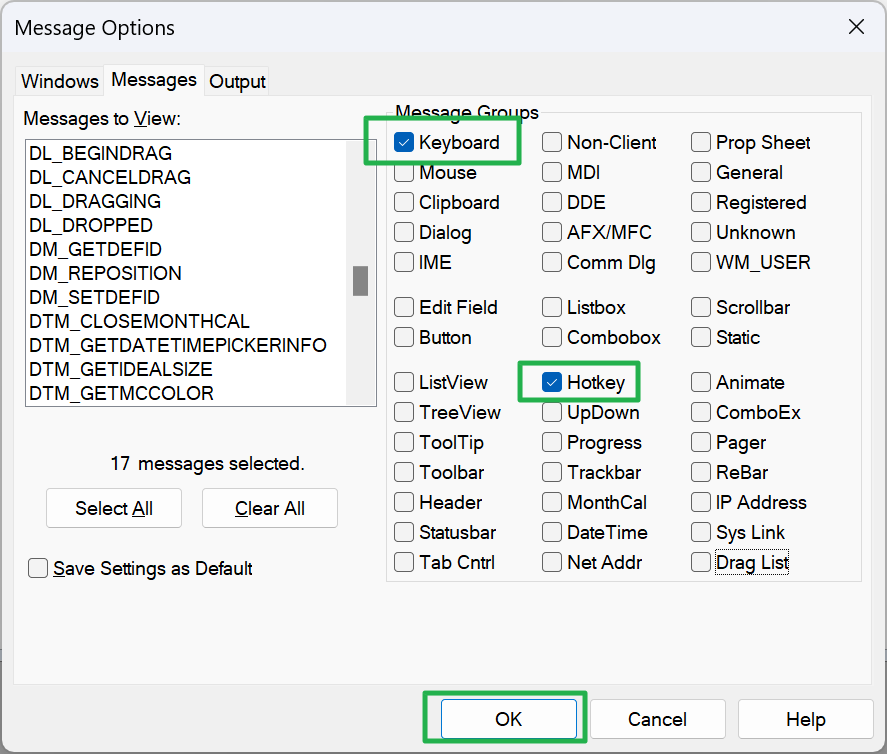Viewport: 887px width, 754px height.
Task: Check the DDE message group
Action: (x=551, y=202)
